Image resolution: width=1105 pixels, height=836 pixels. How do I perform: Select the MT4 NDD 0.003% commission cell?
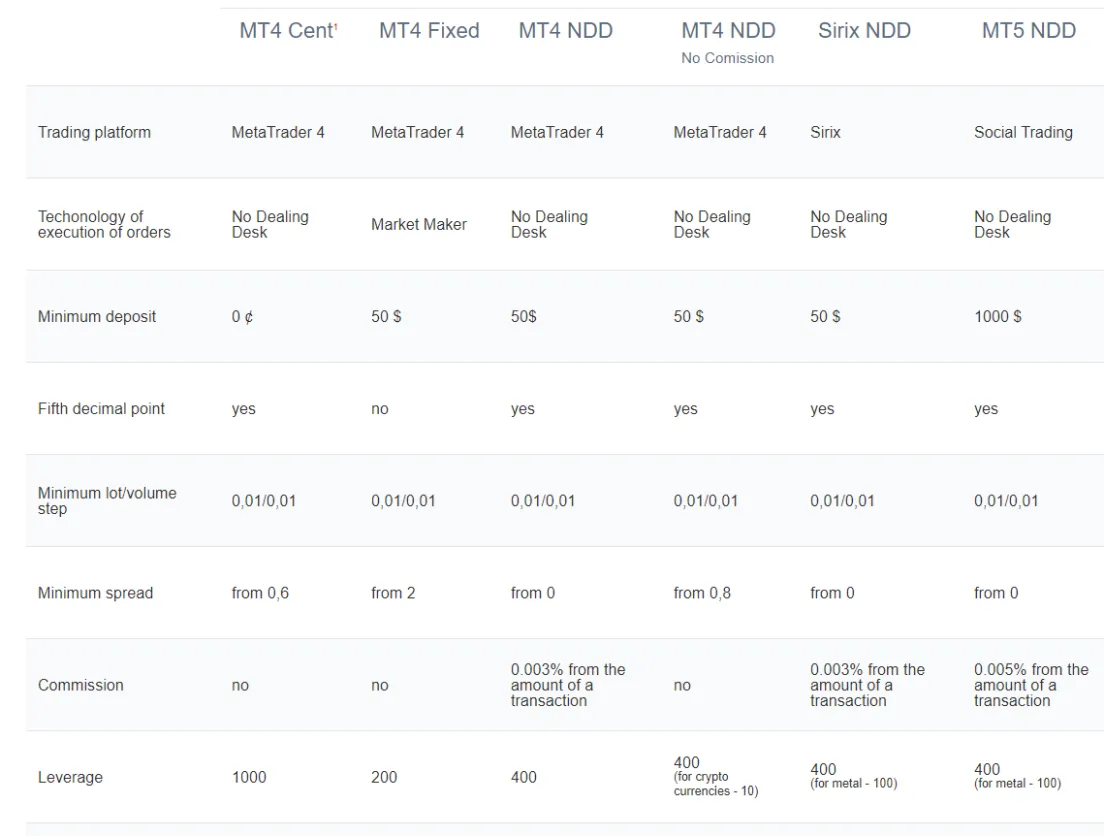568,685
